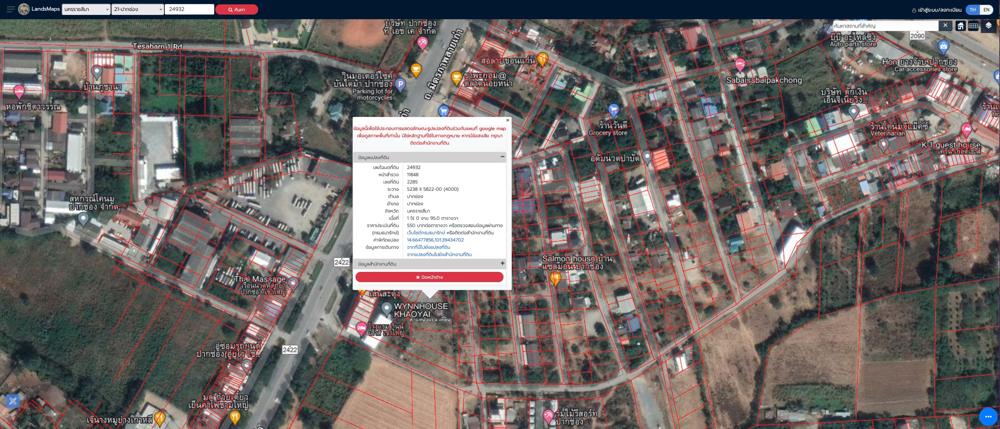Clear the place search with X button
Screen dimensions: 1000x429
(945, 25)
